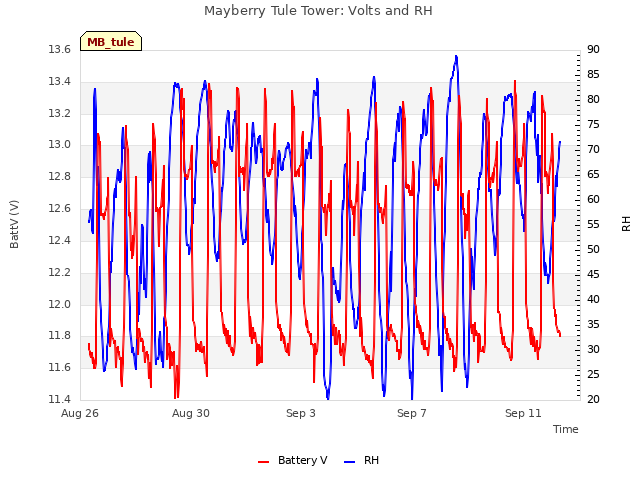Click the 70 RH axis label
640x480 pixels.
(593, 149)
